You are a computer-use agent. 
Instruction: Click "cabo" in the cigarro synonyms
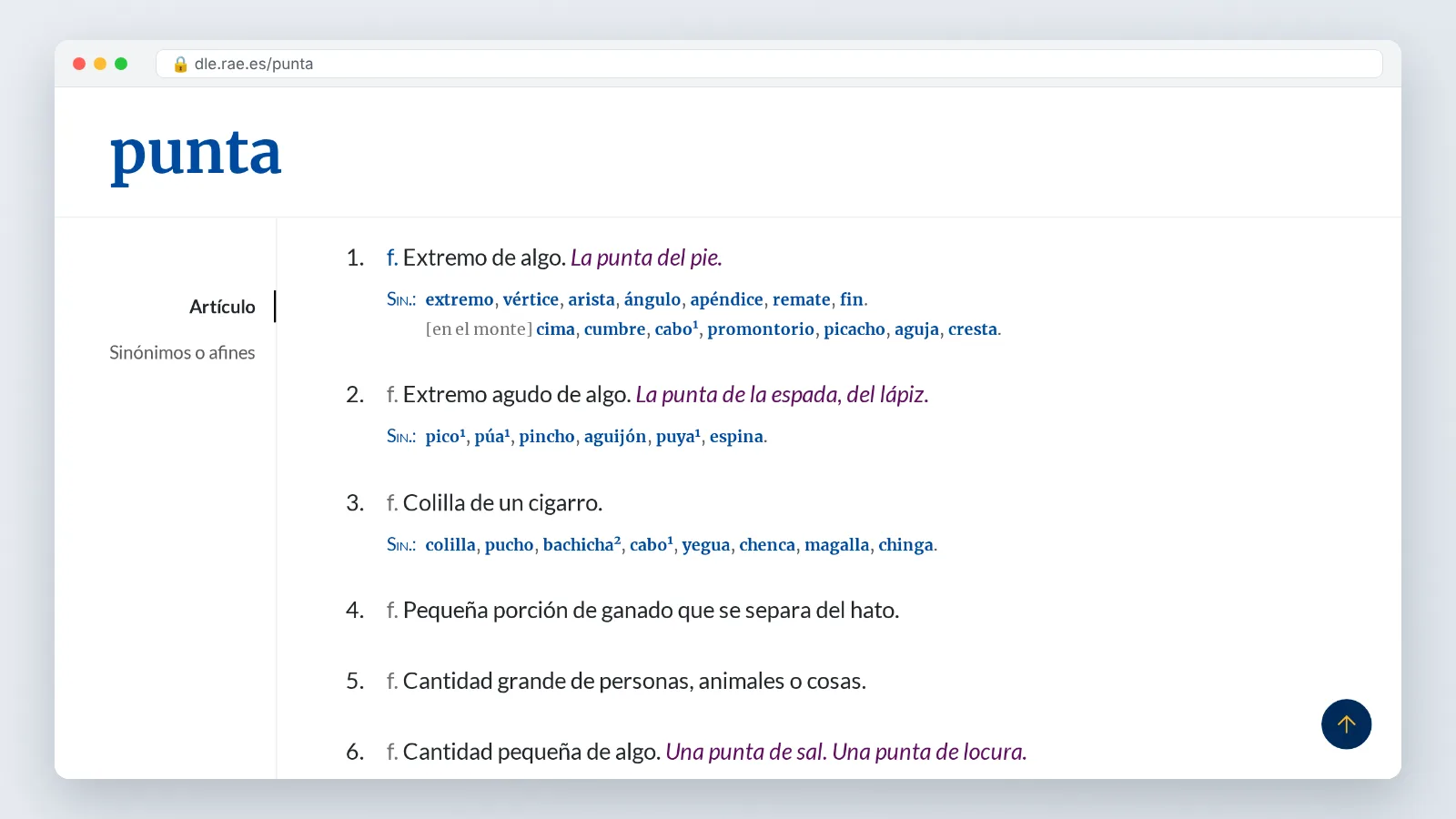(652, 544)
